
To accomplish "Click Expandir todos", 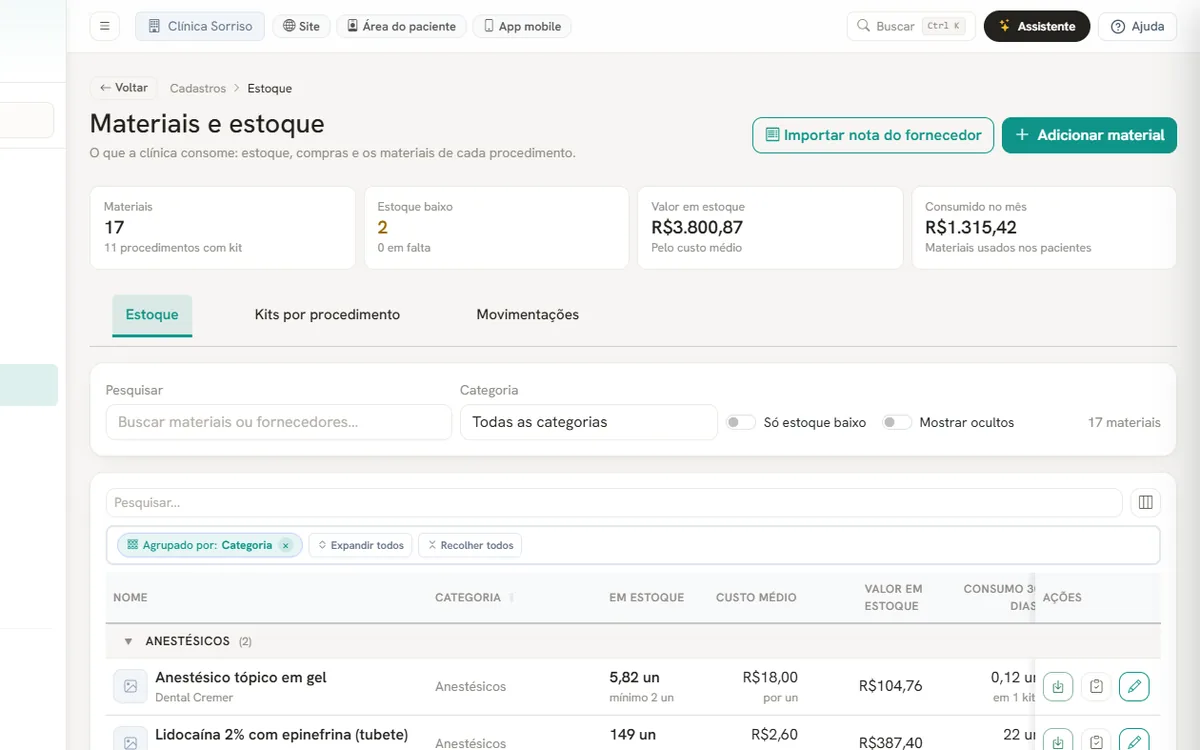I will click(x=360, y=545).
